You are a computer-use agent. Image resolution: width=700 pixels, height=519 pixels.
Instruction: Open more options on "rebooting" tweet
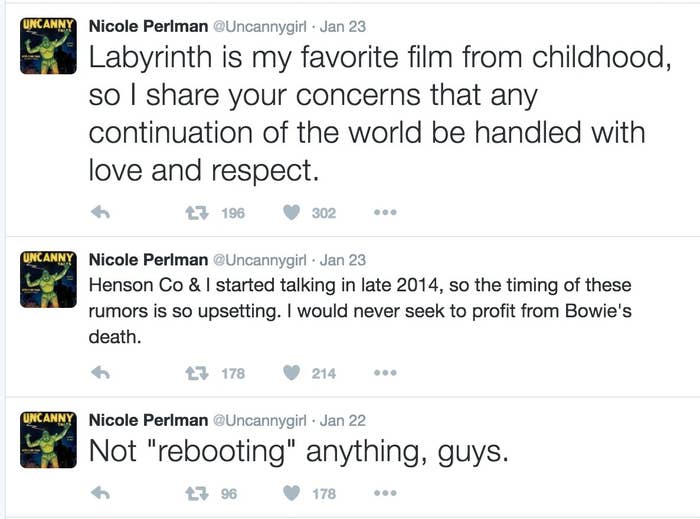(385, 493)
